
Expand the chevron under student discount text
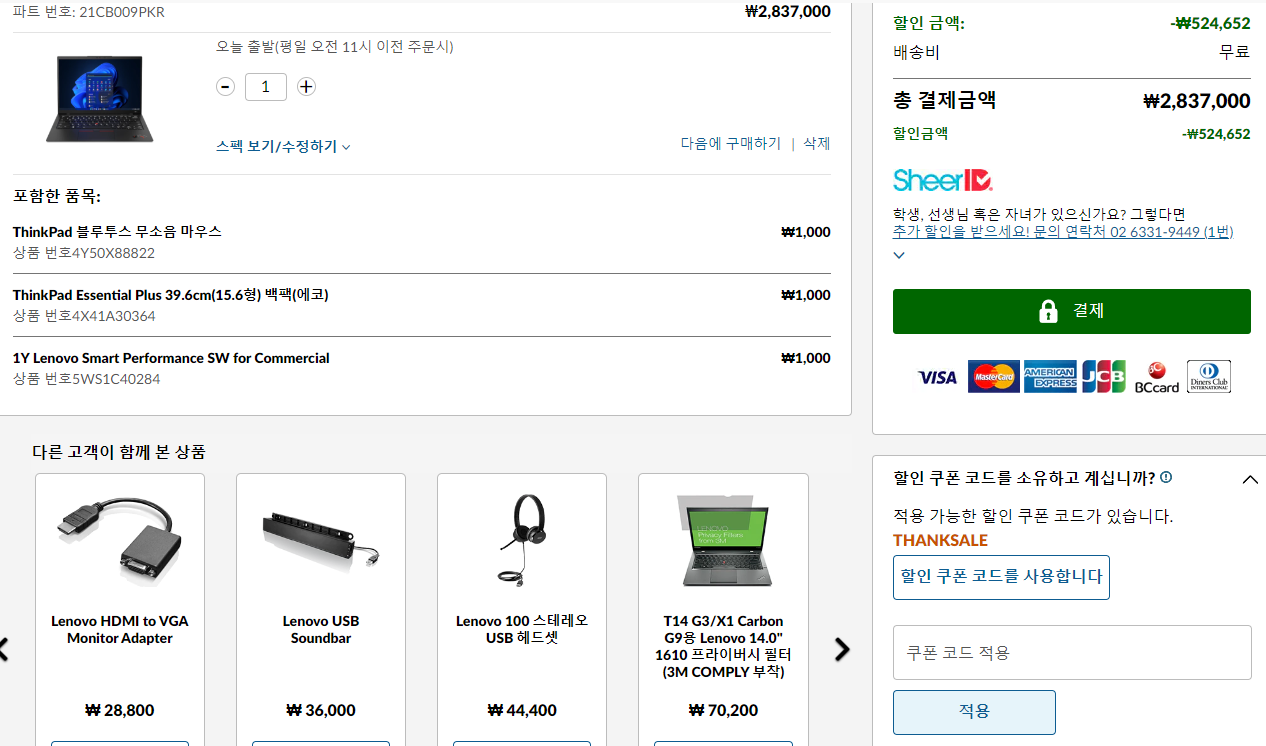click(x=899, y=255)
